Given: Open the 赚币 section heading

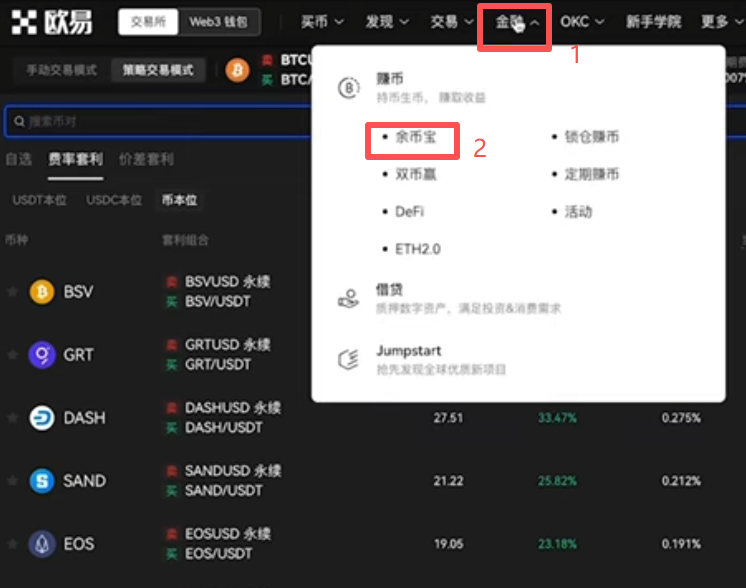Looking at the screenshot, I should 390,78.
